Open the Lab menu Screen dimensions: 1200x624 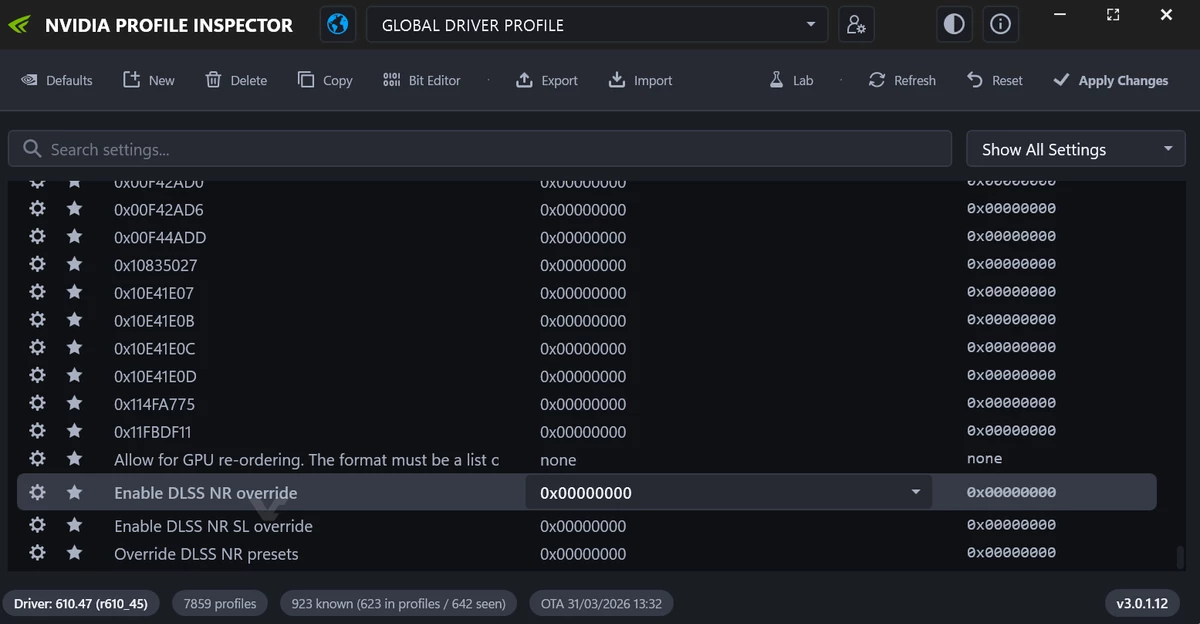(791, 80)
